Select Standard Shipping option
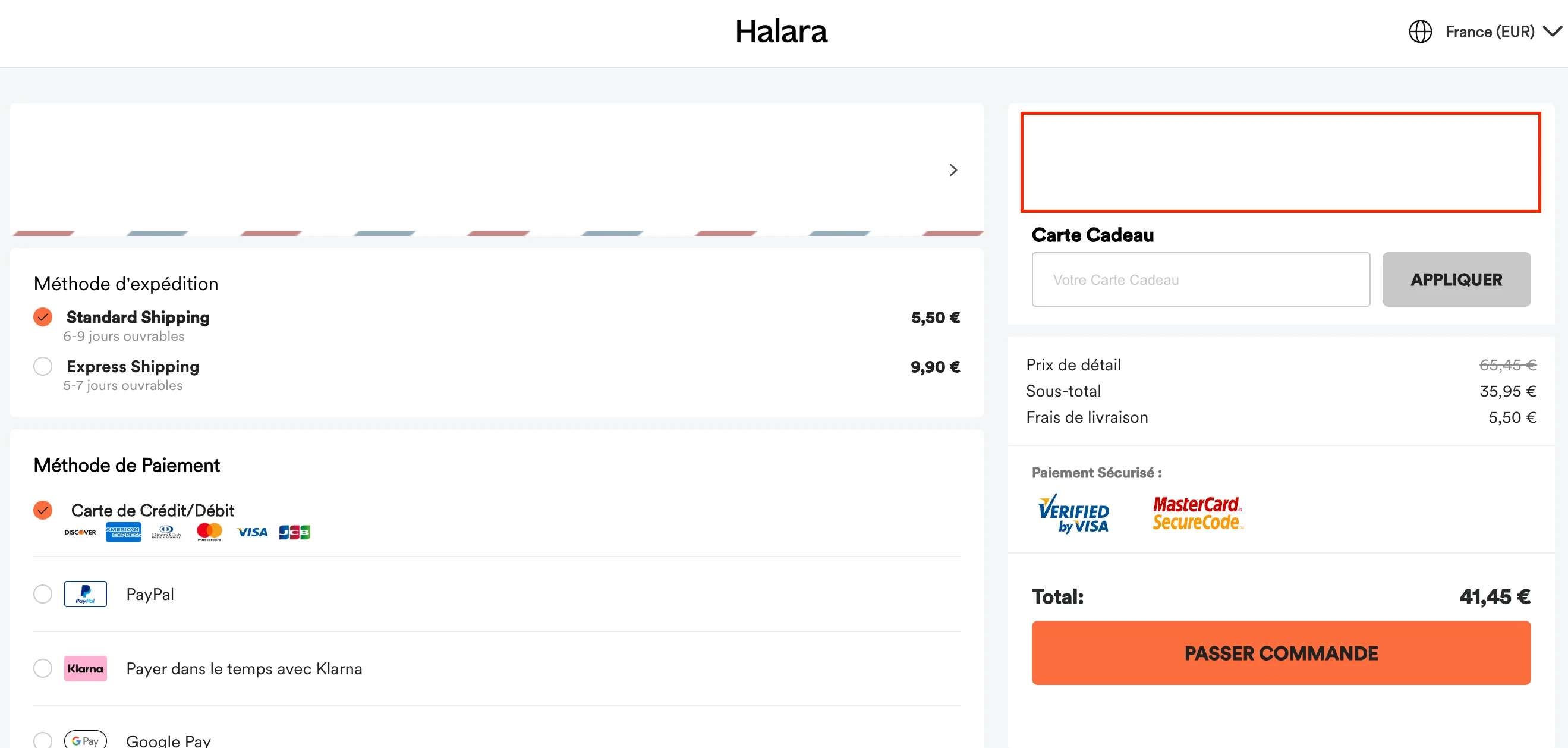This screenshot has width=1568, height=748. point(43,317)
